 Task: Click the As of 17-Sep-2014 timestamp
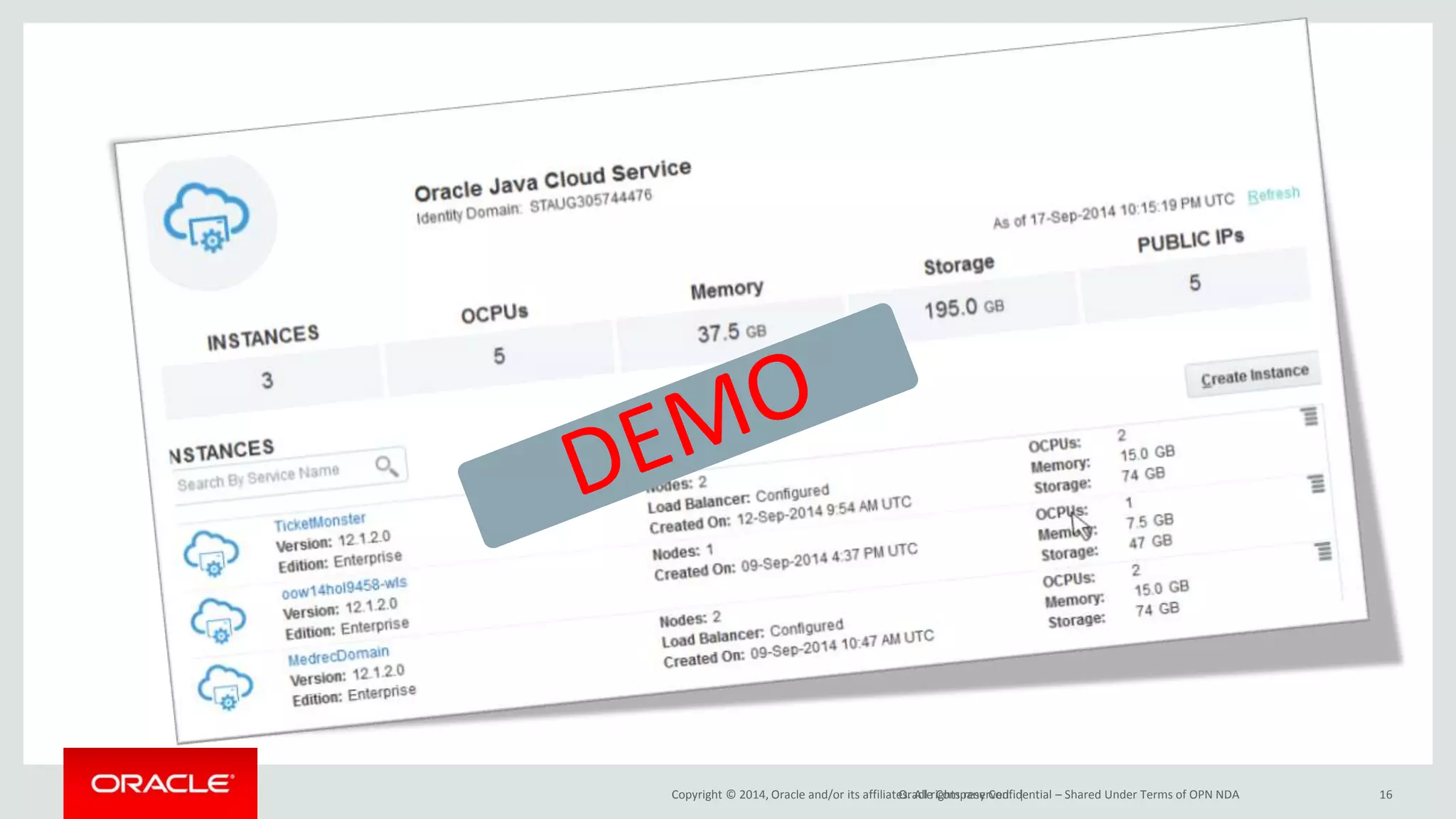(x=1113, y=212)
